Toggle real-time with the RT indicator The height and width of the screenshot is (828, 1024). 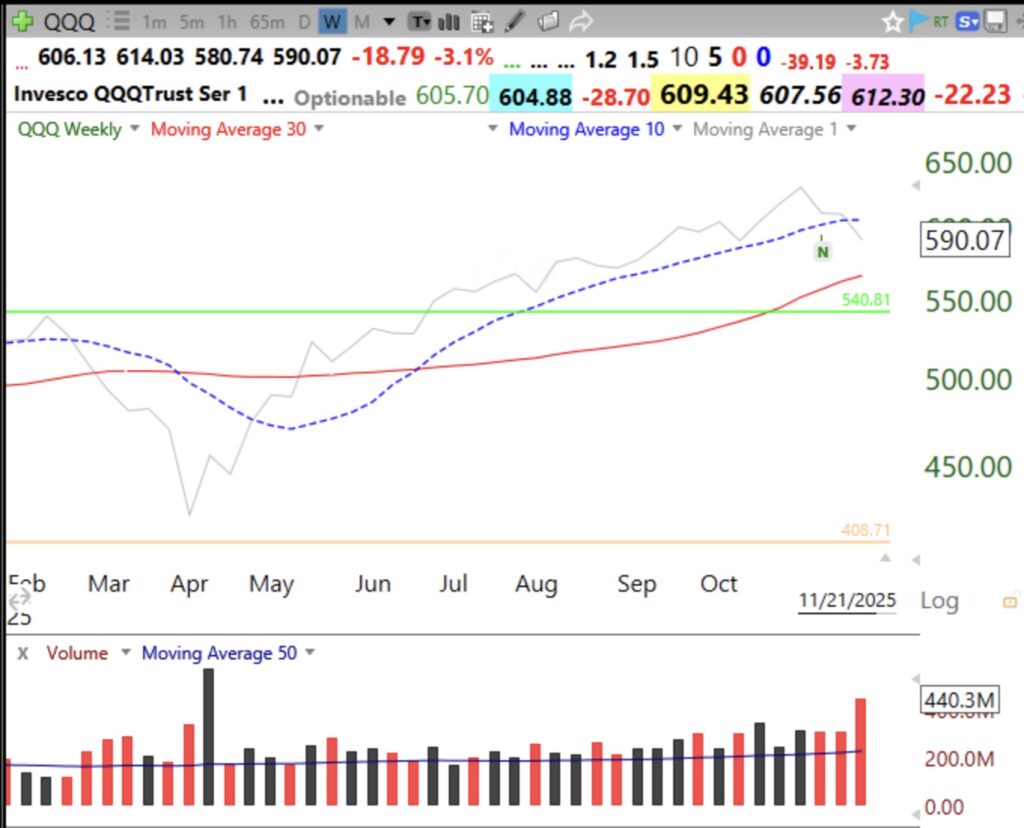pos(940,21)
